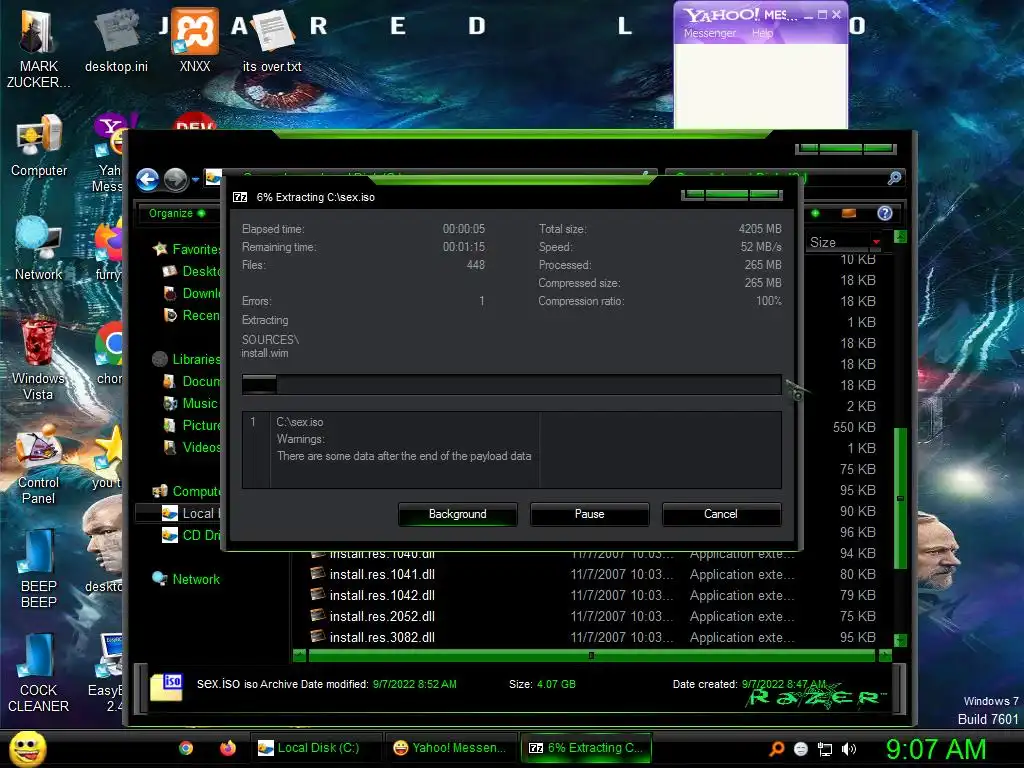Switch to Yahoo! Messenger taskbar item
1024x768 pixels.
coord(450,748)
